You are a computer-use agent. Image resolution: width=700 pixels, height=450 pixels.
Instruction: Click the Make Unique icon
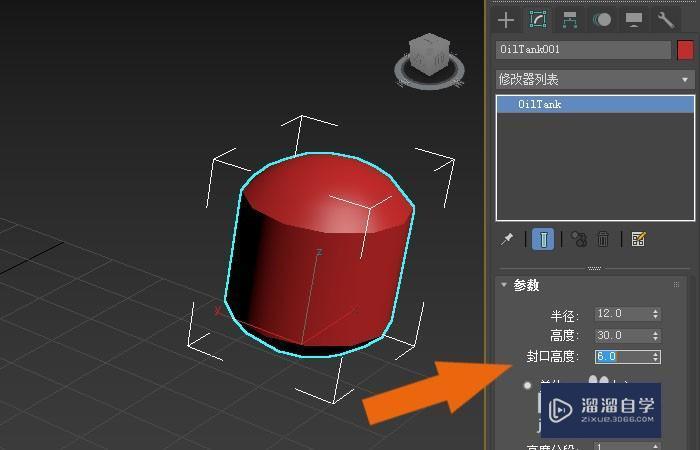[579, 239]
